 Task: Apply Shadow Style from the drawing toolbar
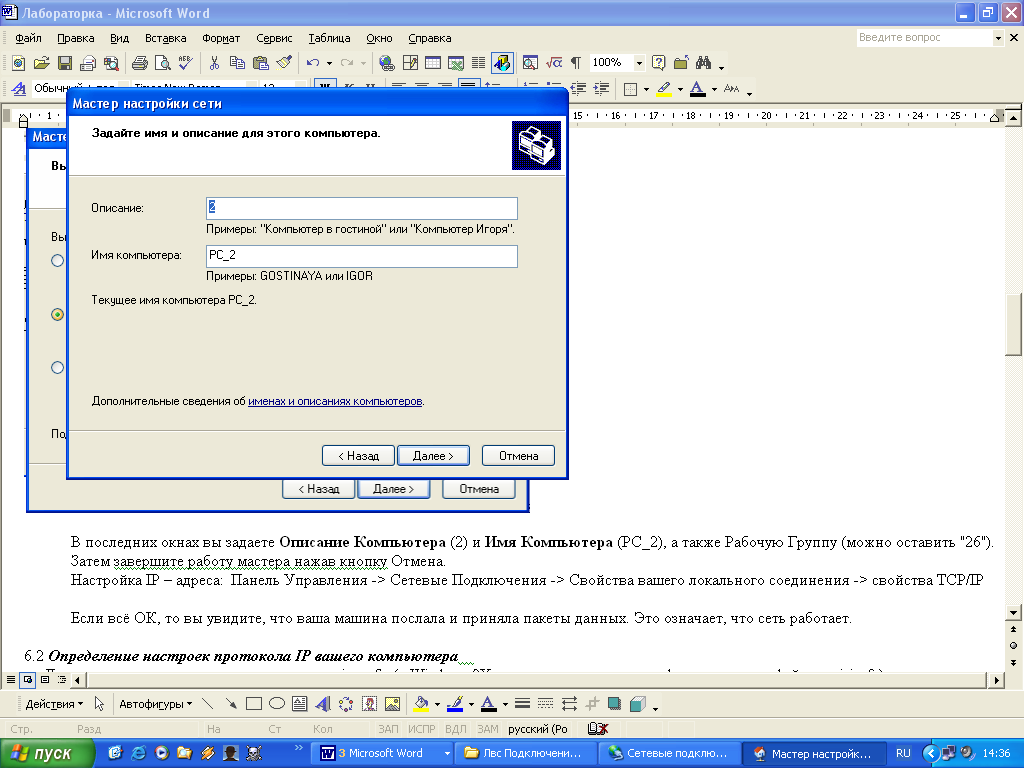[x=615, y=703]
